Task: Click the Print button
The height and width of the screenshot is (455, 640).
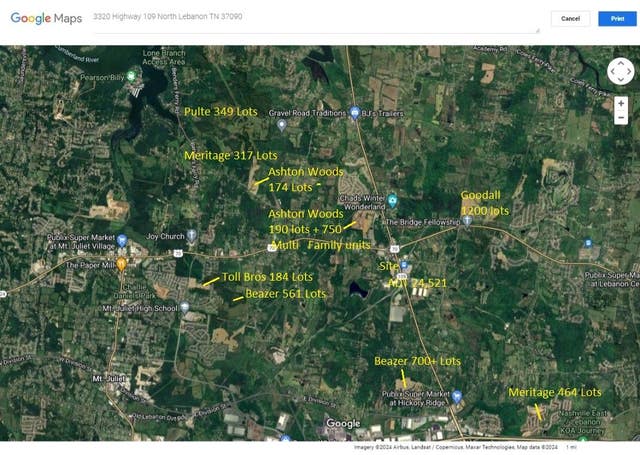Action: tap(617, 19)
